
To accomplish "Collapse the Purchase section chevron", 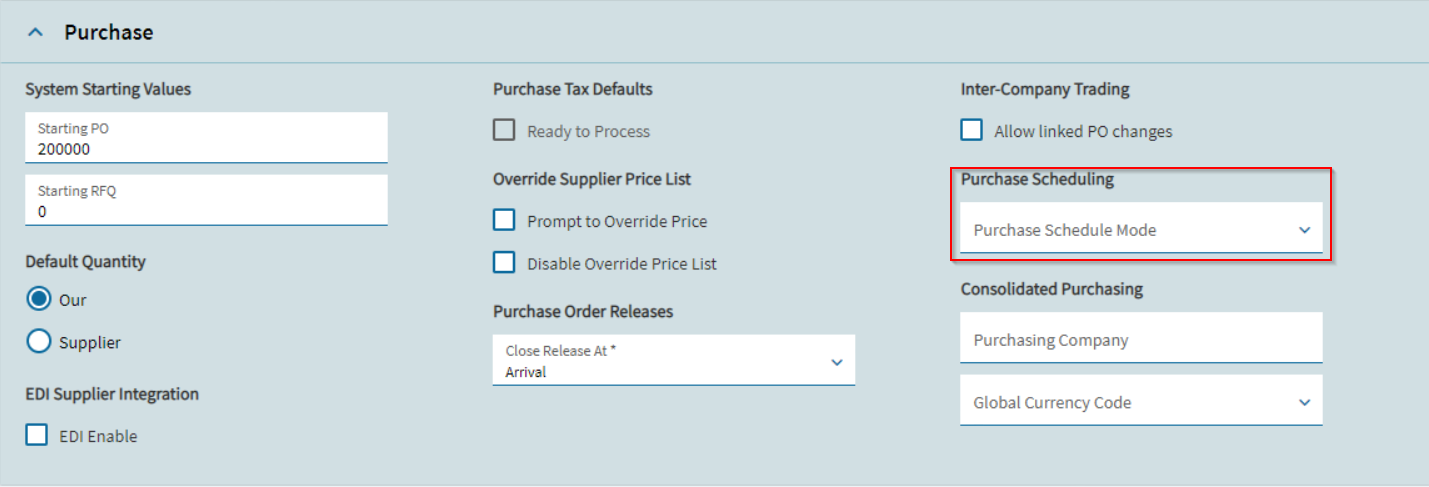I will [x=36, y=33].
